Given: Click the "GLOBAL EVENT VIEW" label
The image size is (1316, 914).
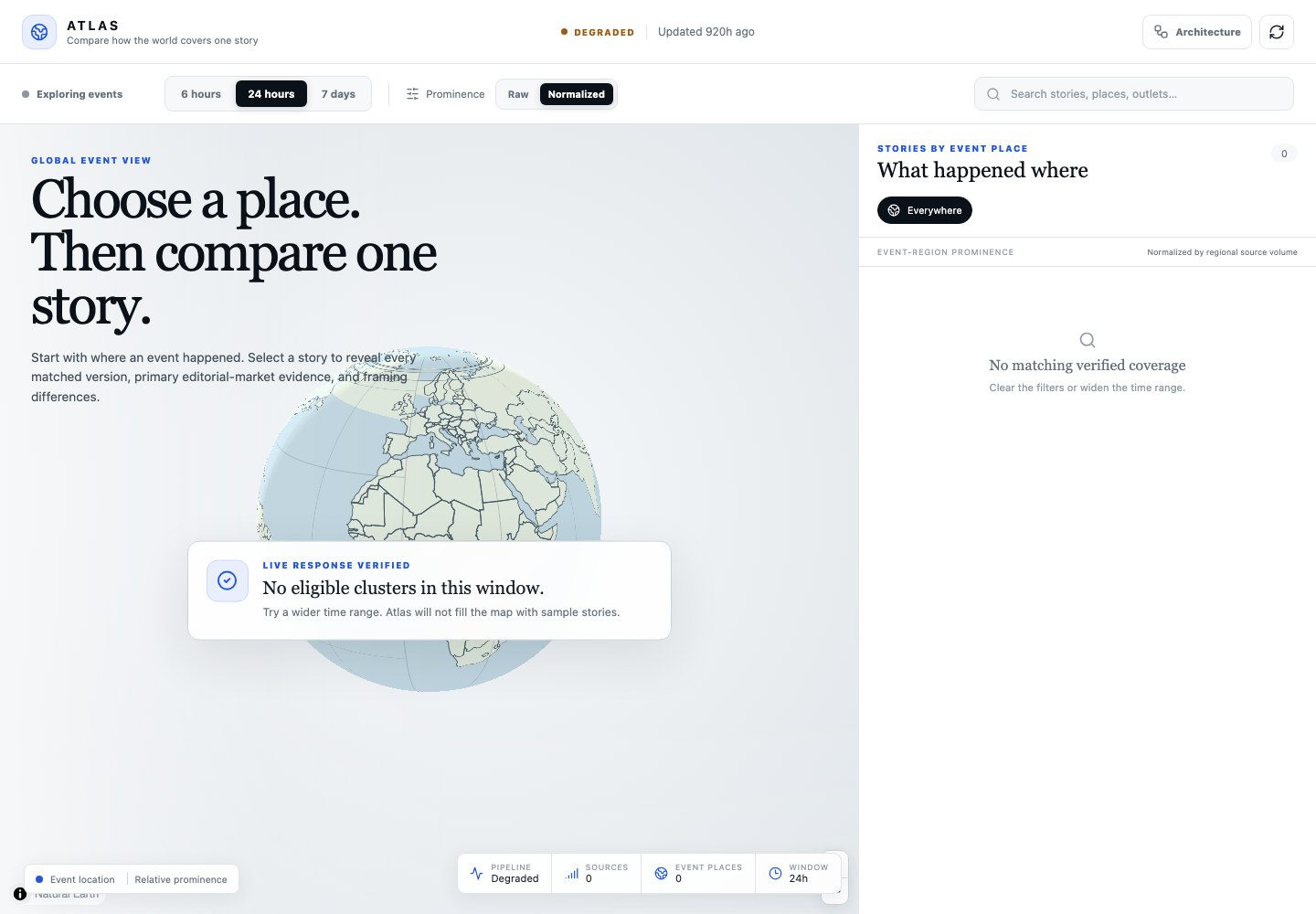Looking at the screenshot, I should click(91, 161).
